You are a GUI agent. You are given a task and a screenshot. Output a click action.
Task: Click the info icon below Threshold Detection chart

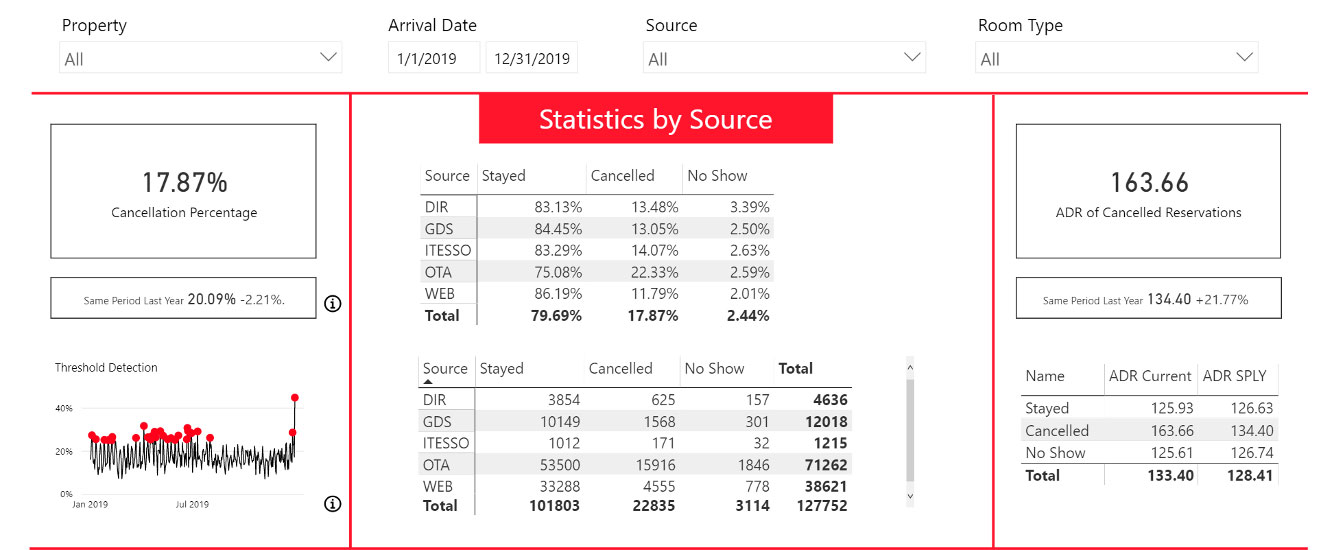[x=333, y=504]
